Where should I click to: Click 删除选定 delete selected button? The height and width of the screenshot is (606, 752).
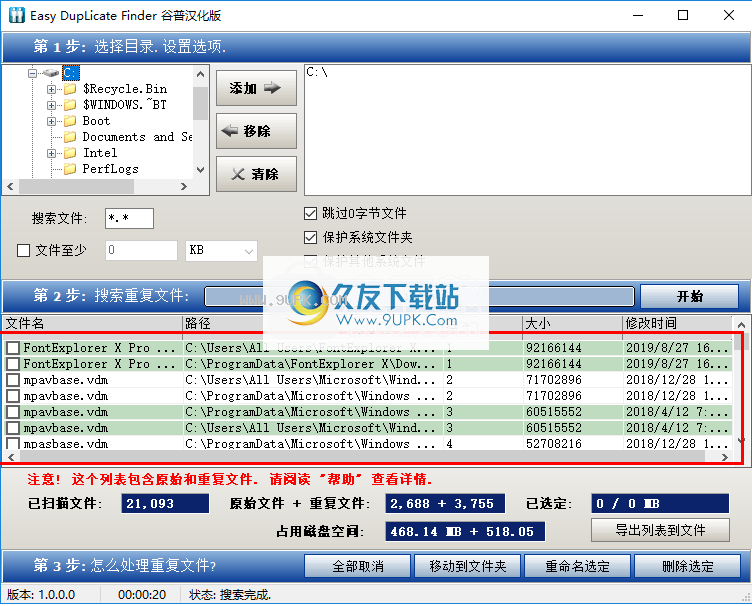point(688,566)
